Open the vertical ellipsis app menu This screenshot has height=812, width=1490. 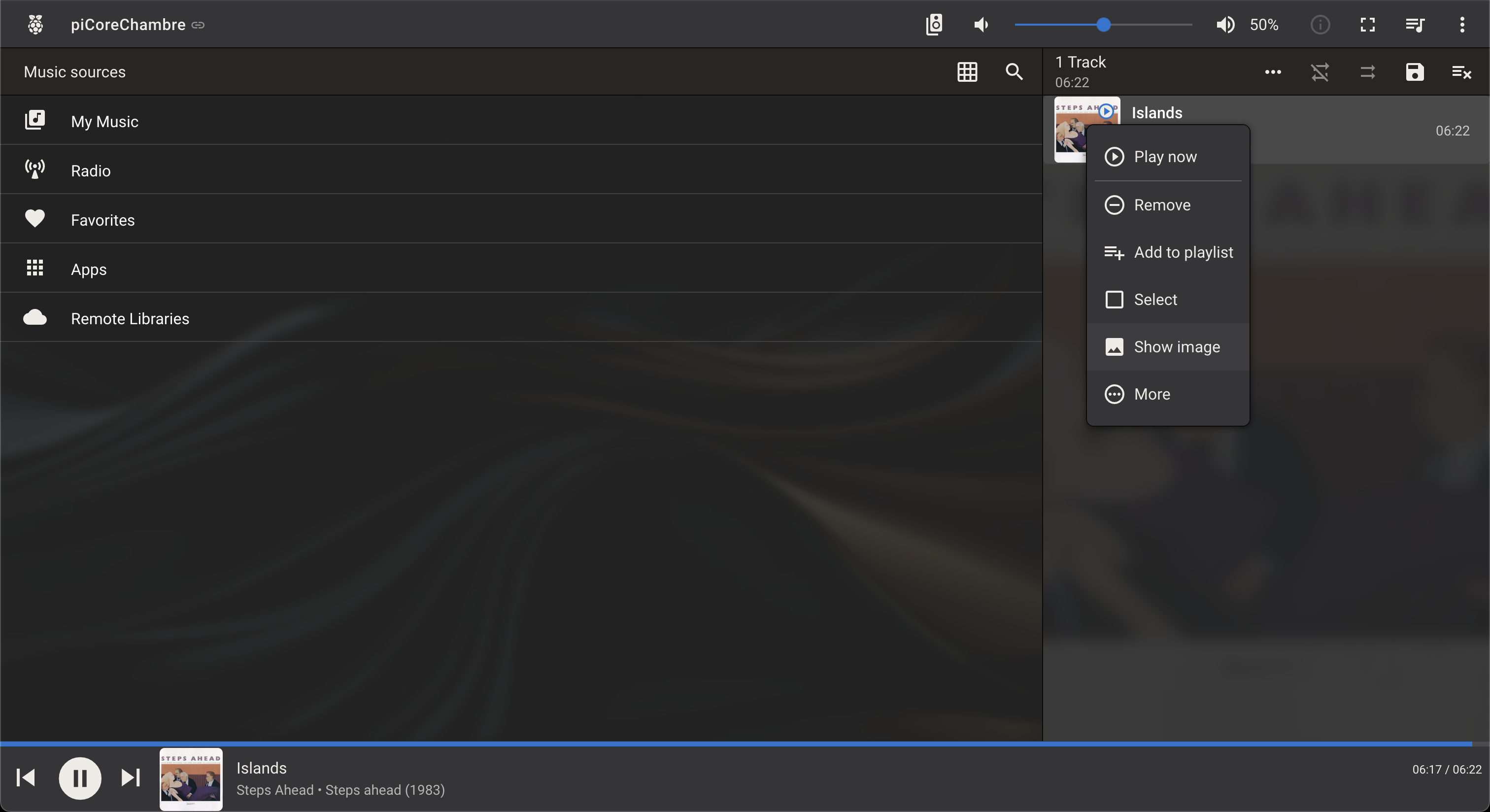coord(1462,24)
